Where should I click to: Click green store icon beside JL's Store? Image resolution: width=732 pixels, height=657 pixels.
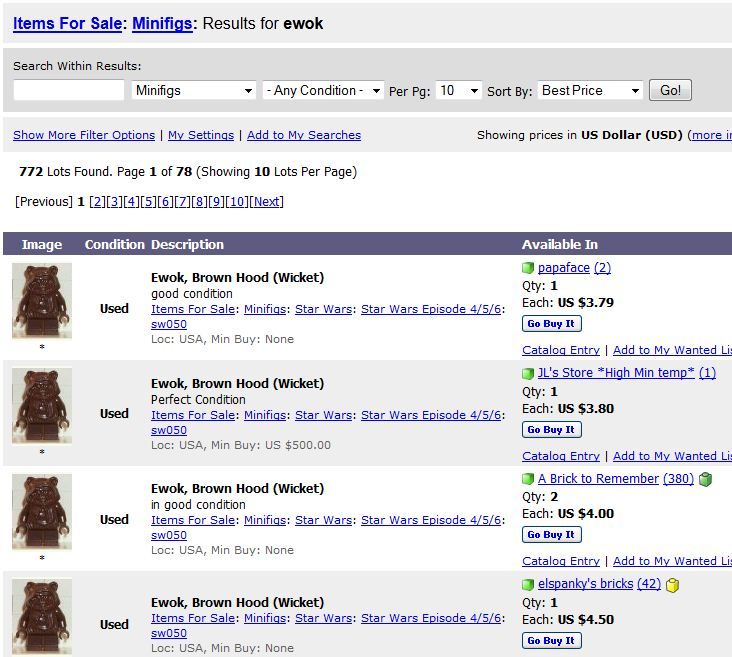pos(528,373)
